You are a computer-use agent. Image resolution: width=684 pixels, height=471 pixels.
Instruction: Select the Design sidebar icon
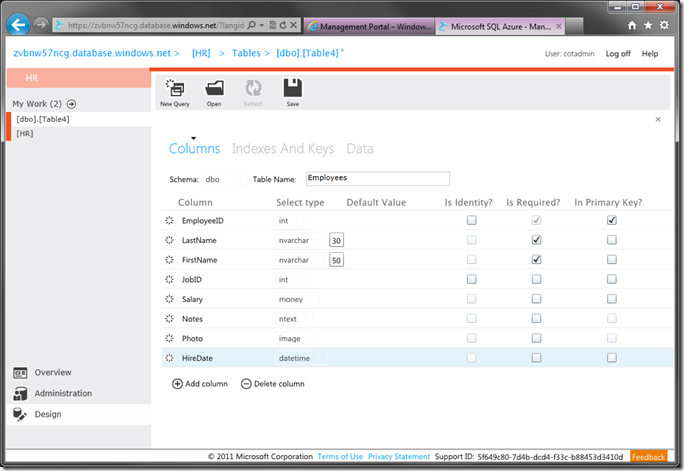coord(20,414)
